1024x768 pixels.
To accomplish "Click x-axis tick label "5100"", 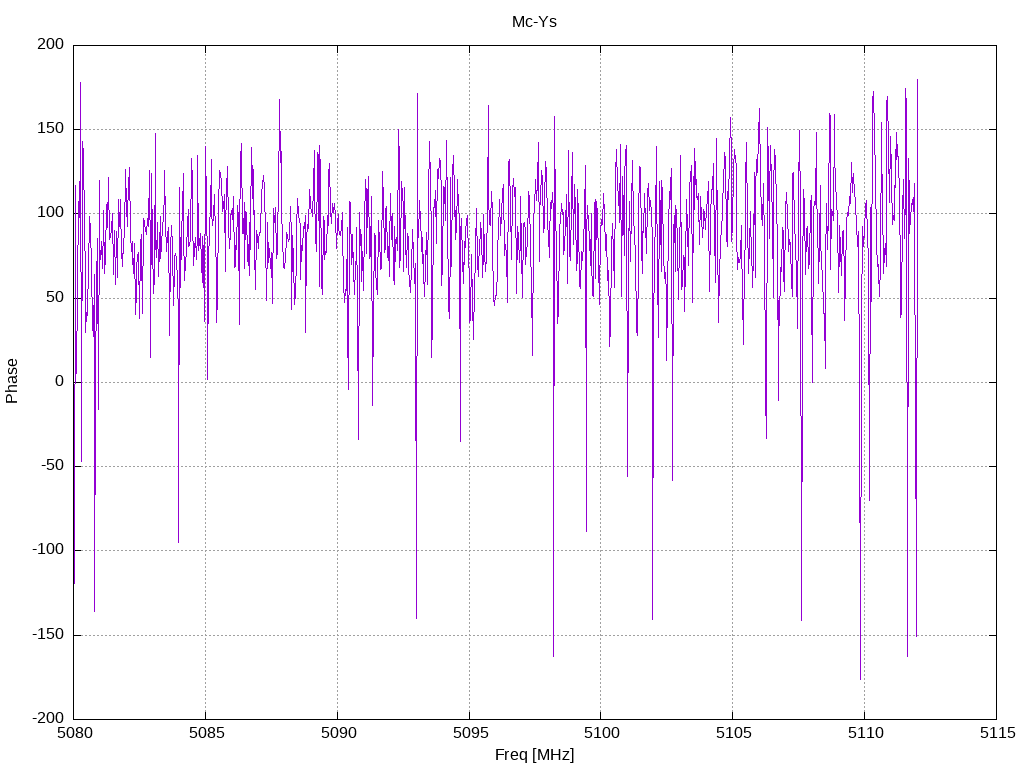I will click(x=602, y=733).
